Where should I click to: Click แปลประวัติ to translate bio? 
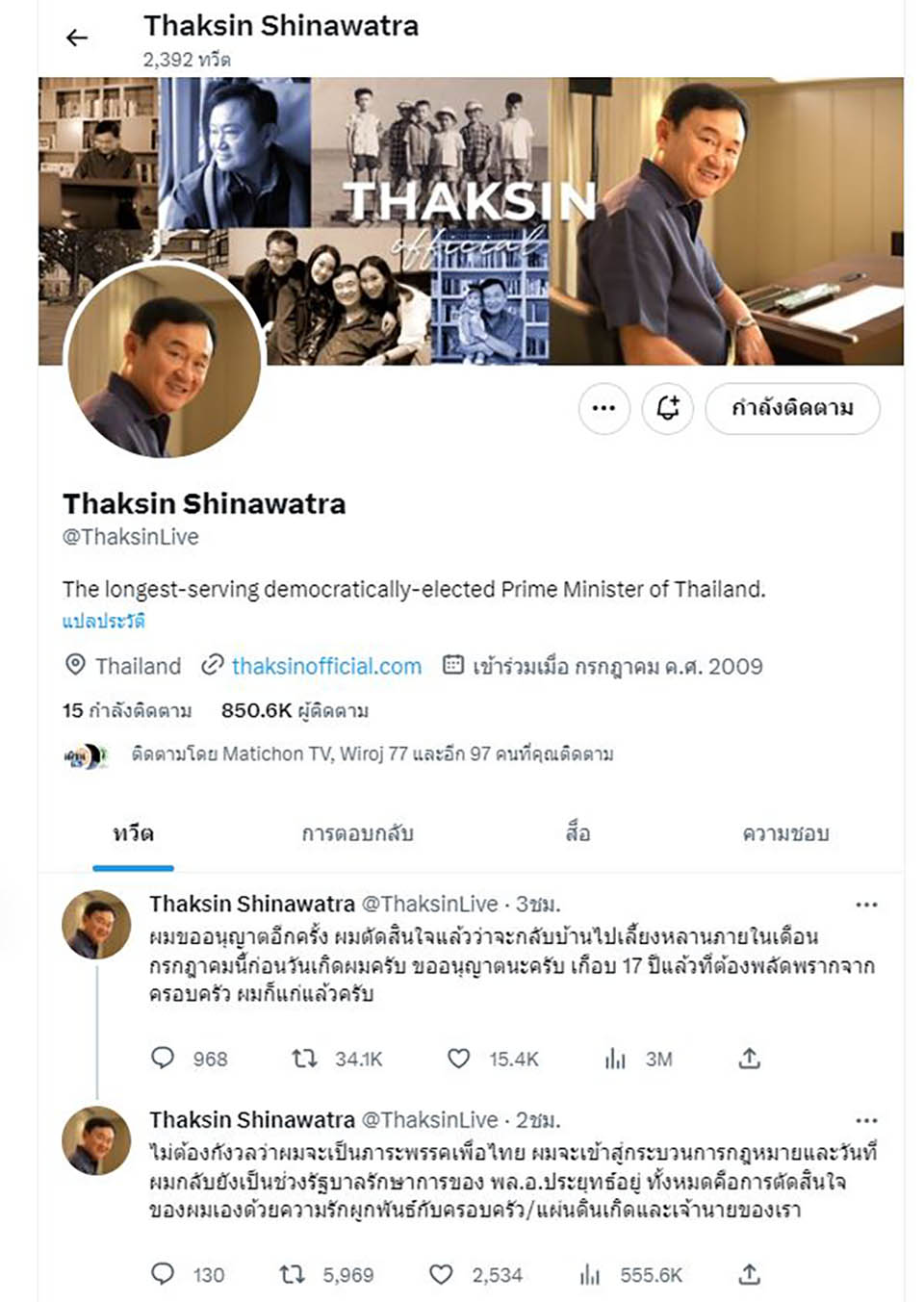pos(104,621)
